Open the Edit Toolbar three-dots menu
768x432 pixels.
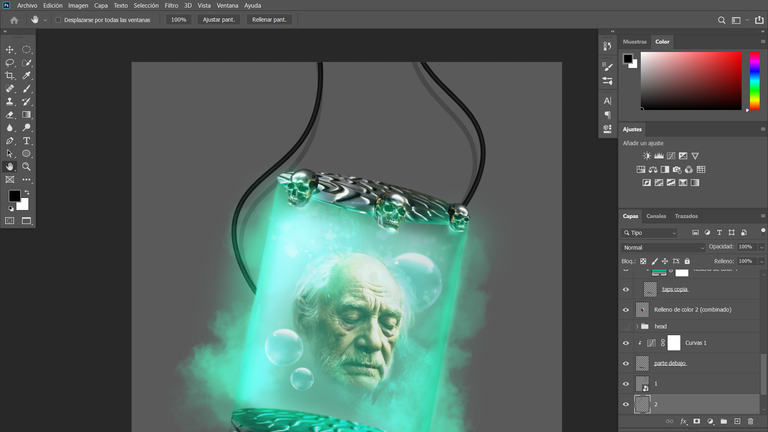click(26, 180)
